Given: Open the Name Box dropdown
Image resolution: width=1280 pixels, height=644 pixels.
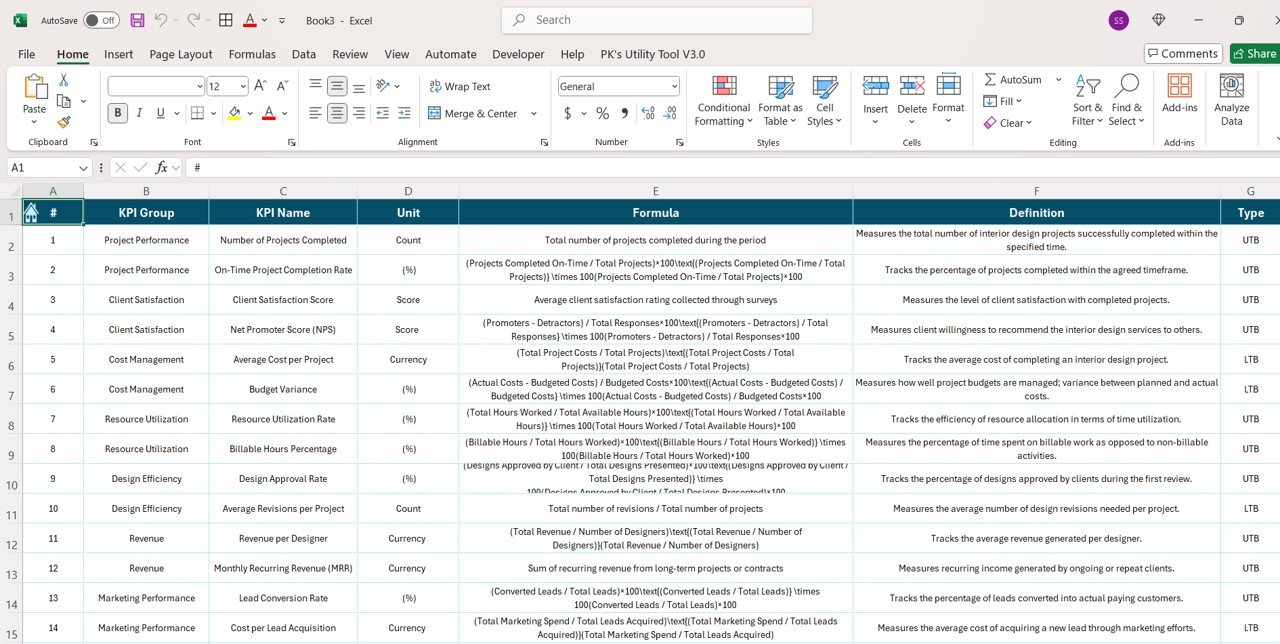Looking at the screenshot, I should point(84,167).
